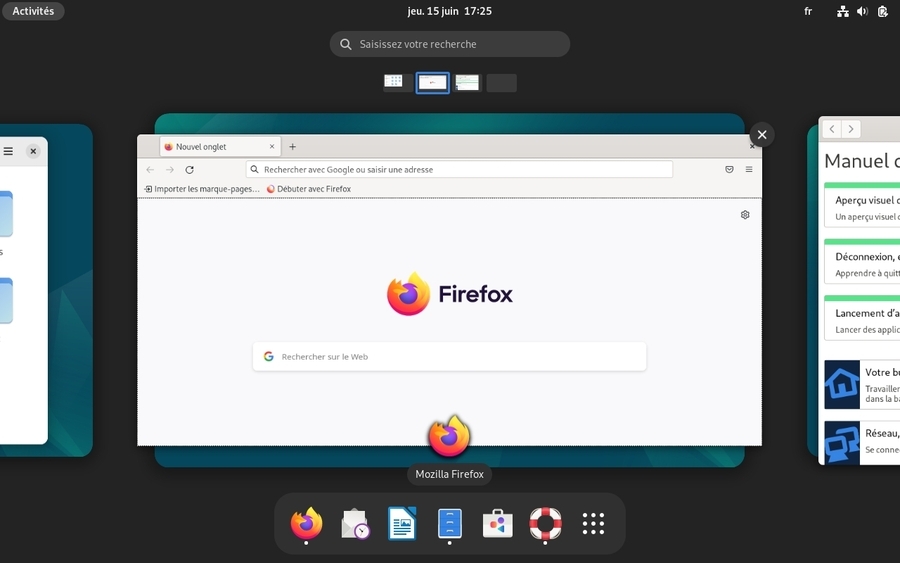Image resolution: width=900 pixels, height=563 pixels.
Task: Switch to third workspace thumbnail
Action: coord(467,83)
